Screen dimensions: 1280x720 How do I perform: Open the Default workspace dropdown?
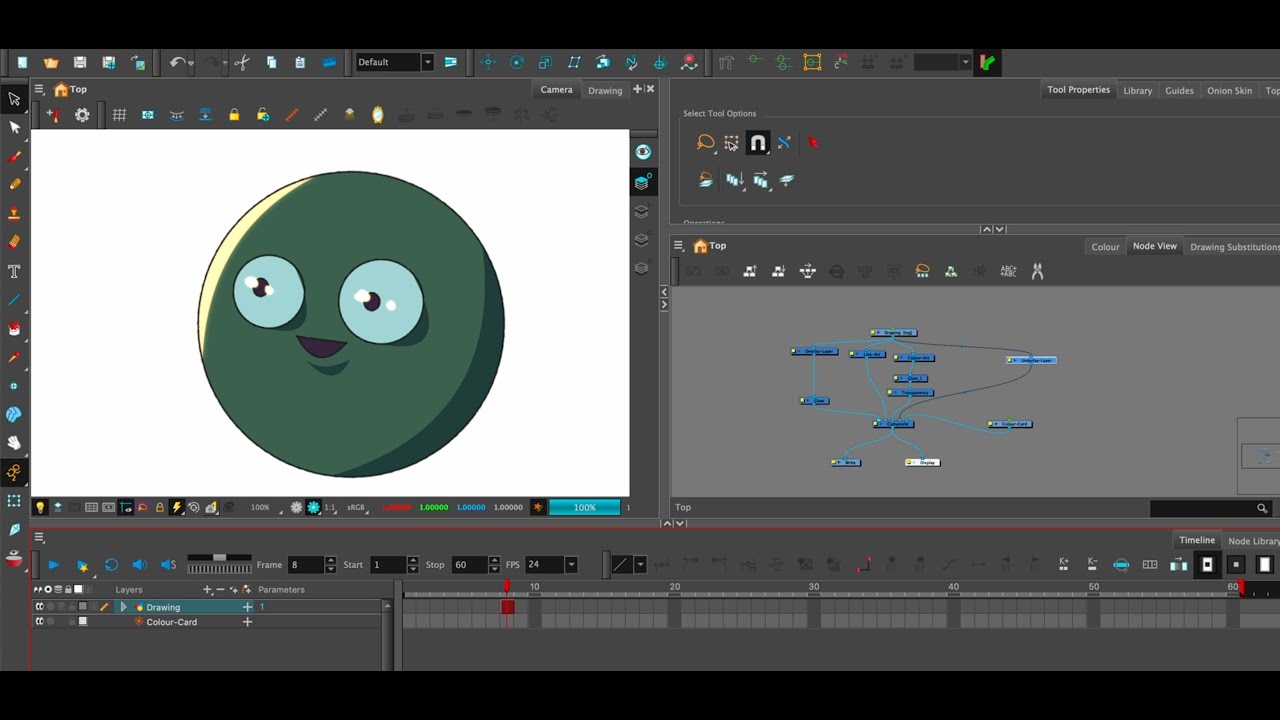click(x=427, y=62)
